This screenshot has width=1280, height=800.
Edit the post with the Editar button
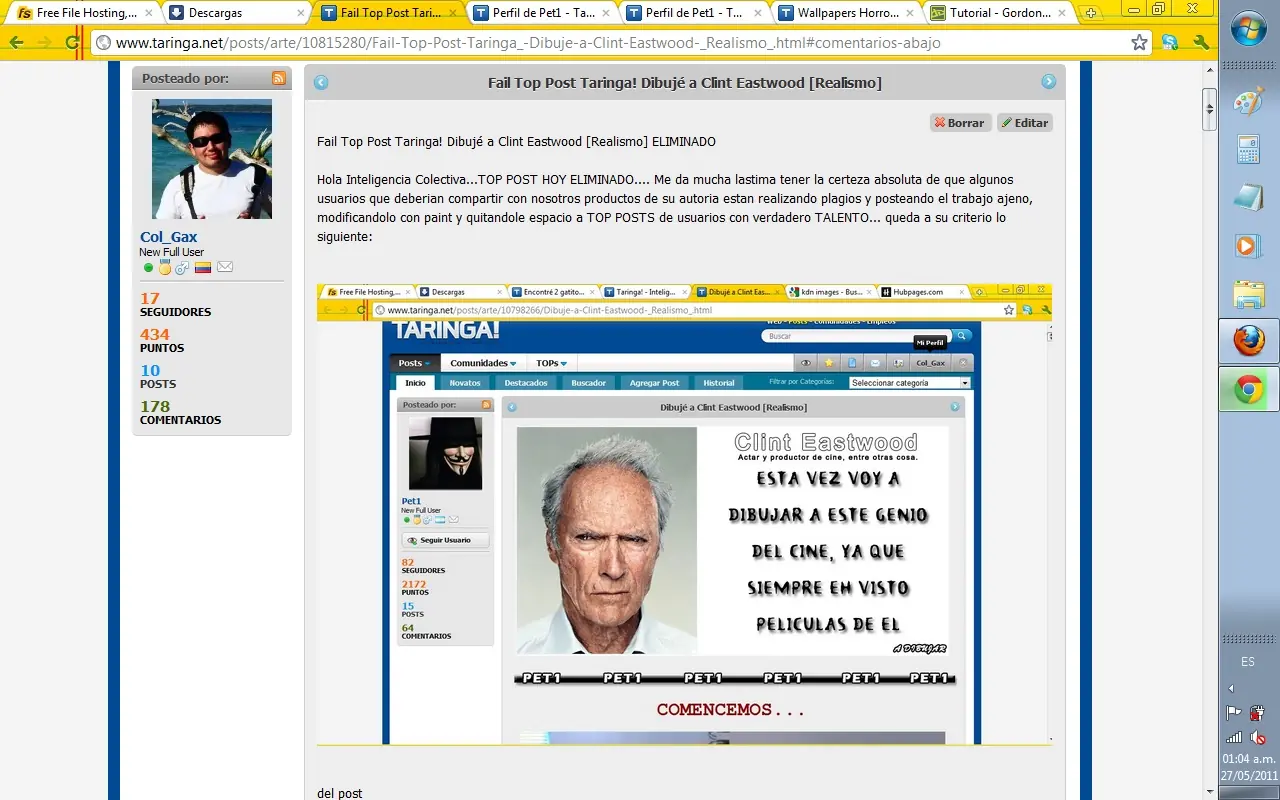[x=1025, y=122]
